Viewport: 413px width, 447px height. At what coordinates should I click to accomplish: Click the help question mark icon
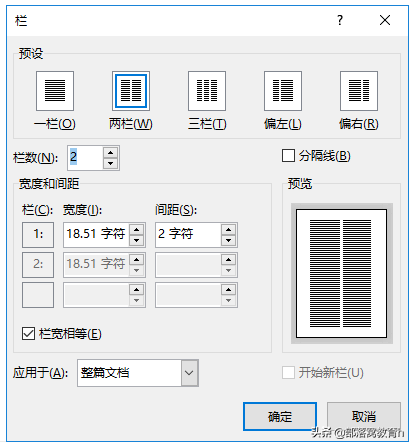pos(340,20)
